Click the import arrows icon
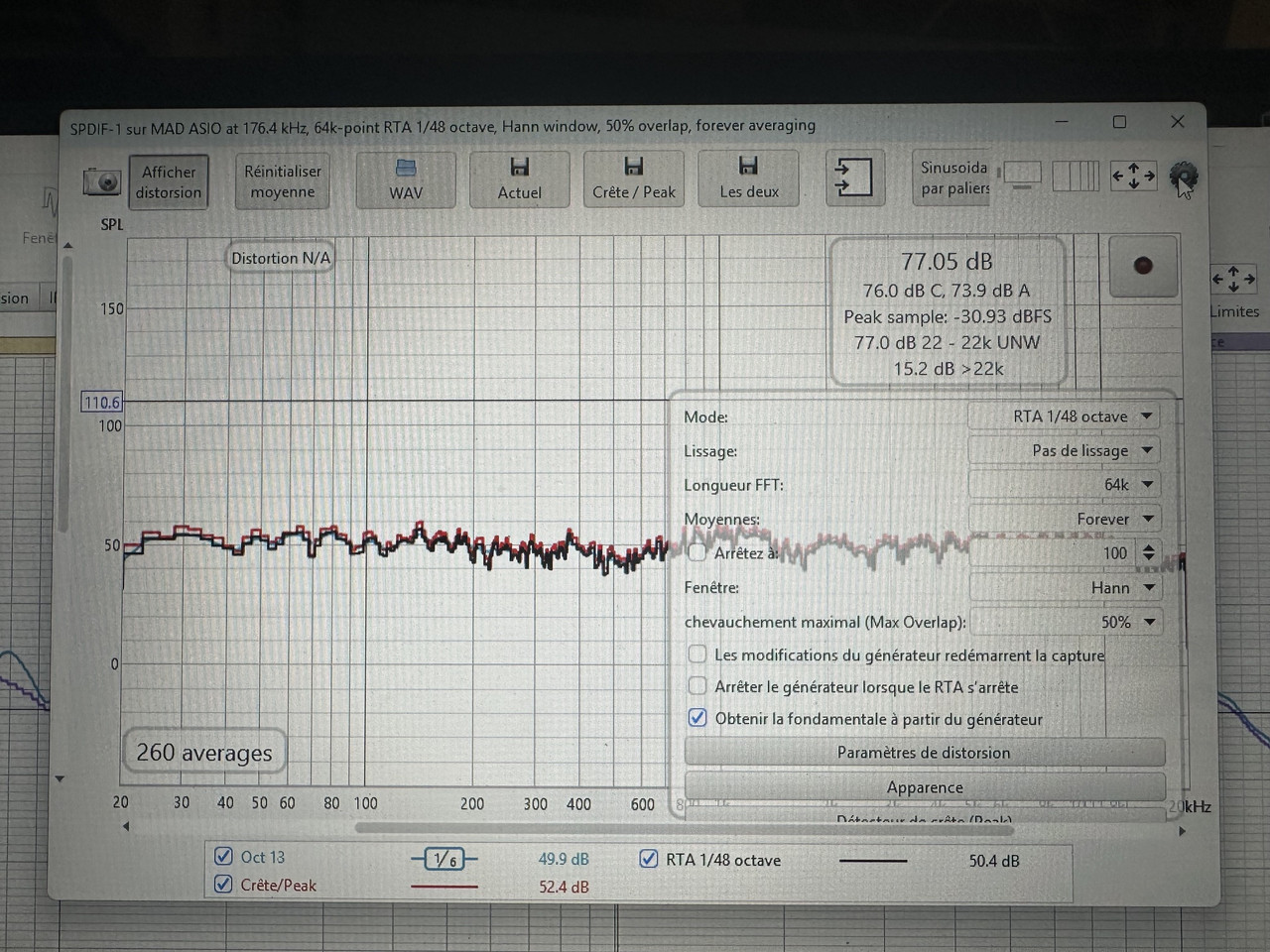Screen dimensions: 1270x952 (x=853, y=178)
